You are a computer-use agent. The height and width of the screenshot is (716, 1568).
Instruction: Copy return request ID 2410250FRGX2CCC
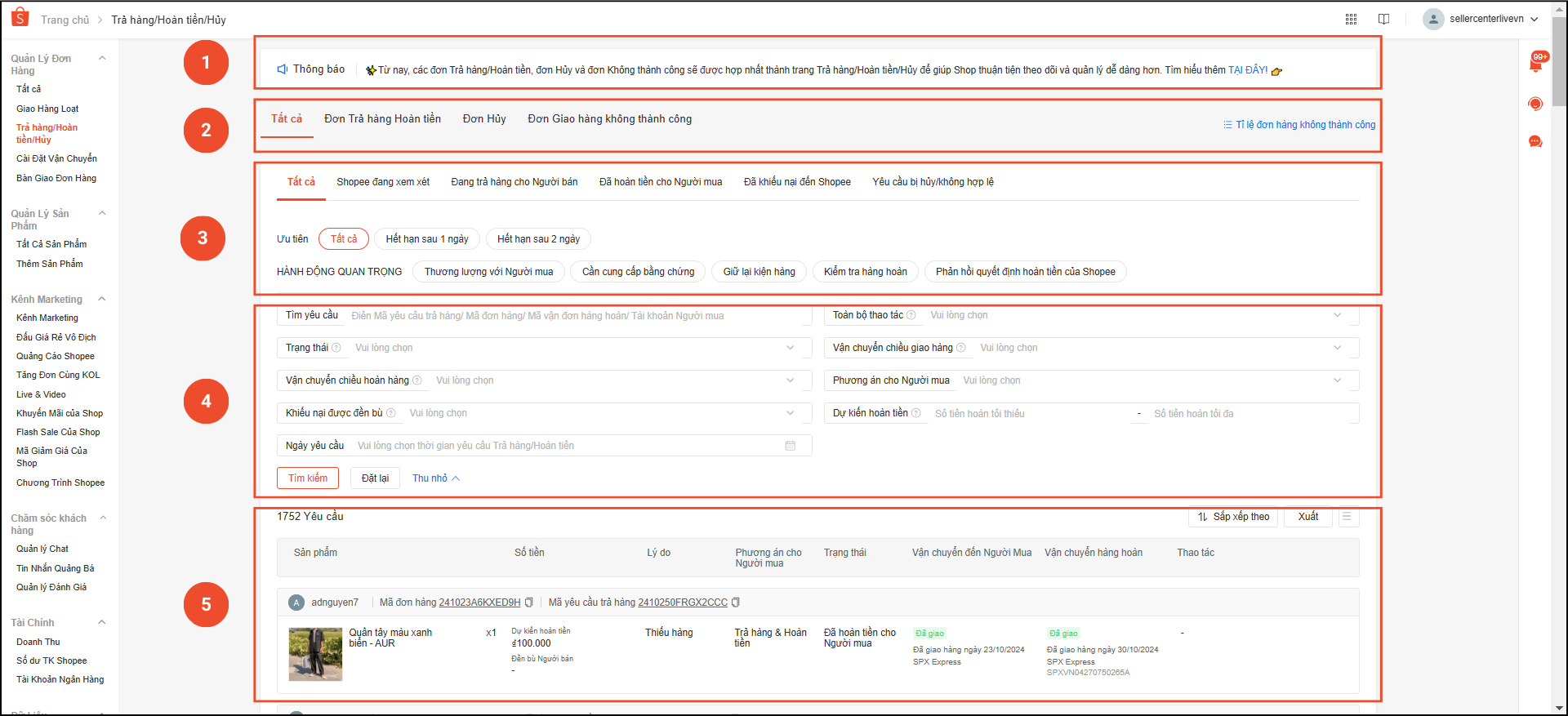736,603
